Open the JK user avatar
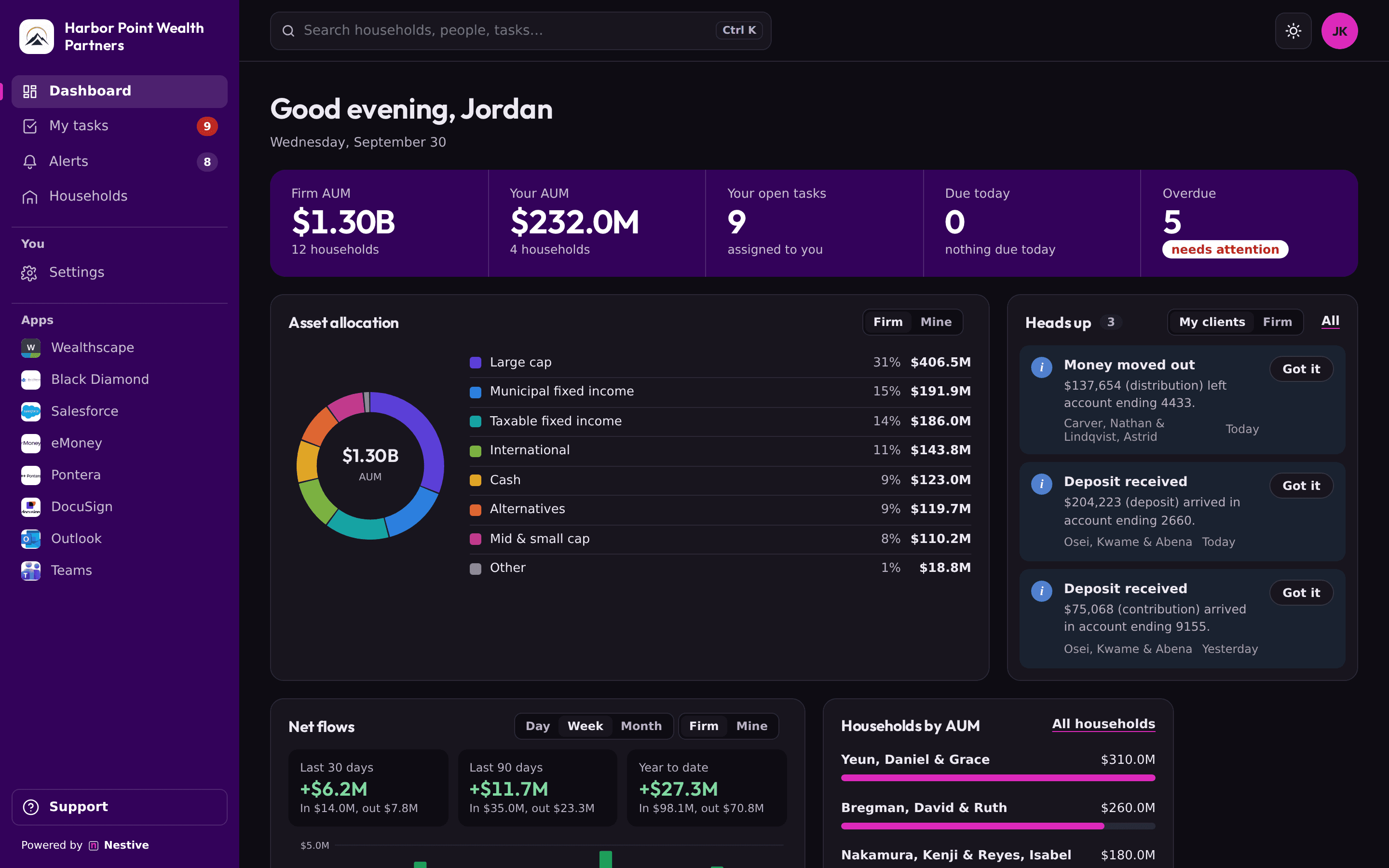Image resolution: width=1389 pixels, height=868 pixels. pos(1340,30)
